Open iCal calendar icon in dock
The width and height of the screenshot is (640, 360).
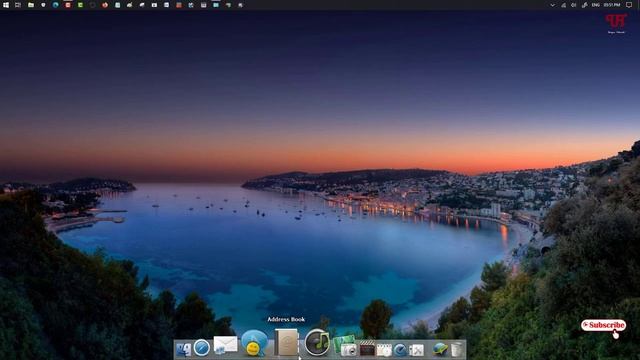click(384, 349)
